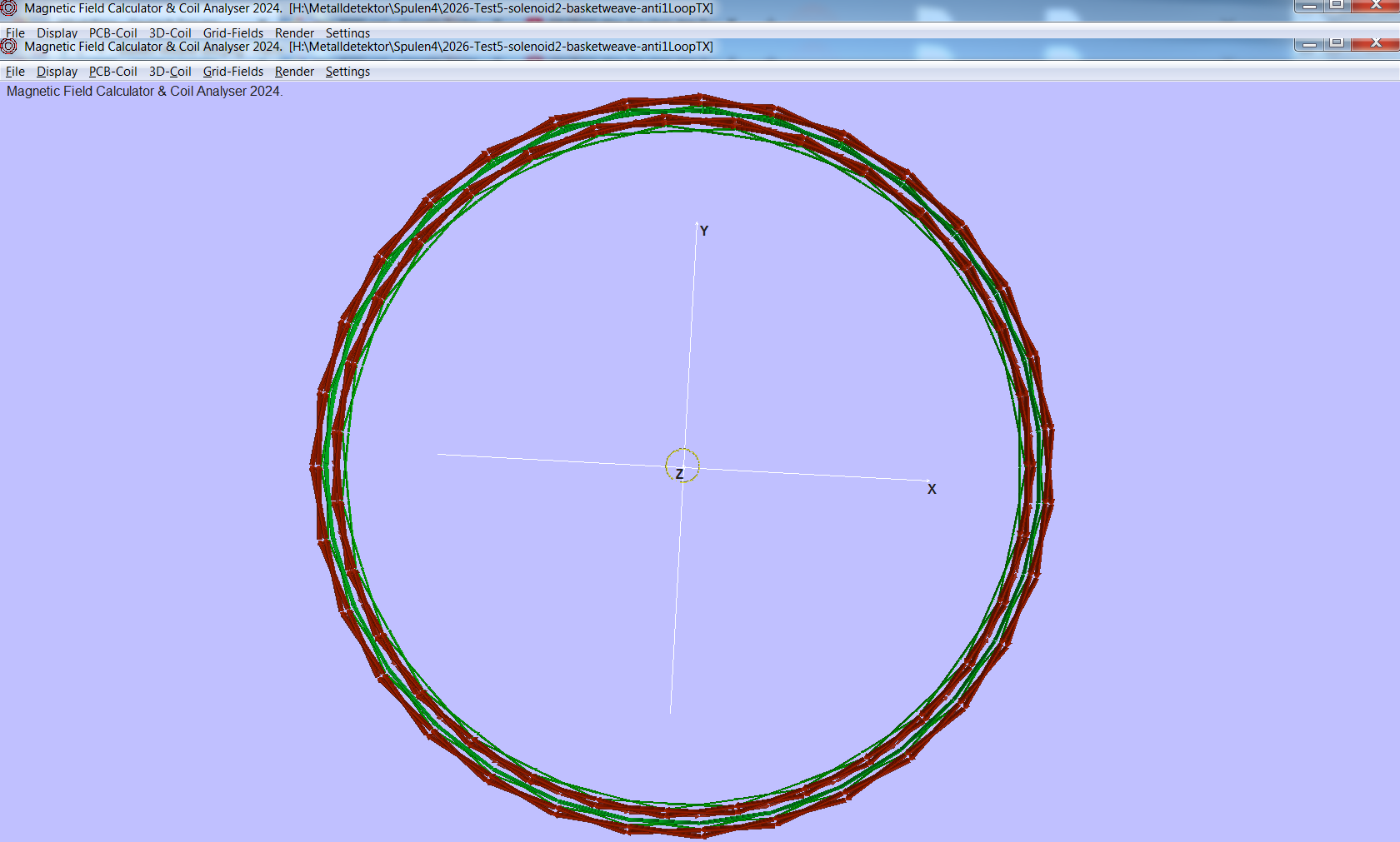This screenshot has width=1400, height=842.
Task: Click the yellow Z origin circle marker
Action: [682, 465]
